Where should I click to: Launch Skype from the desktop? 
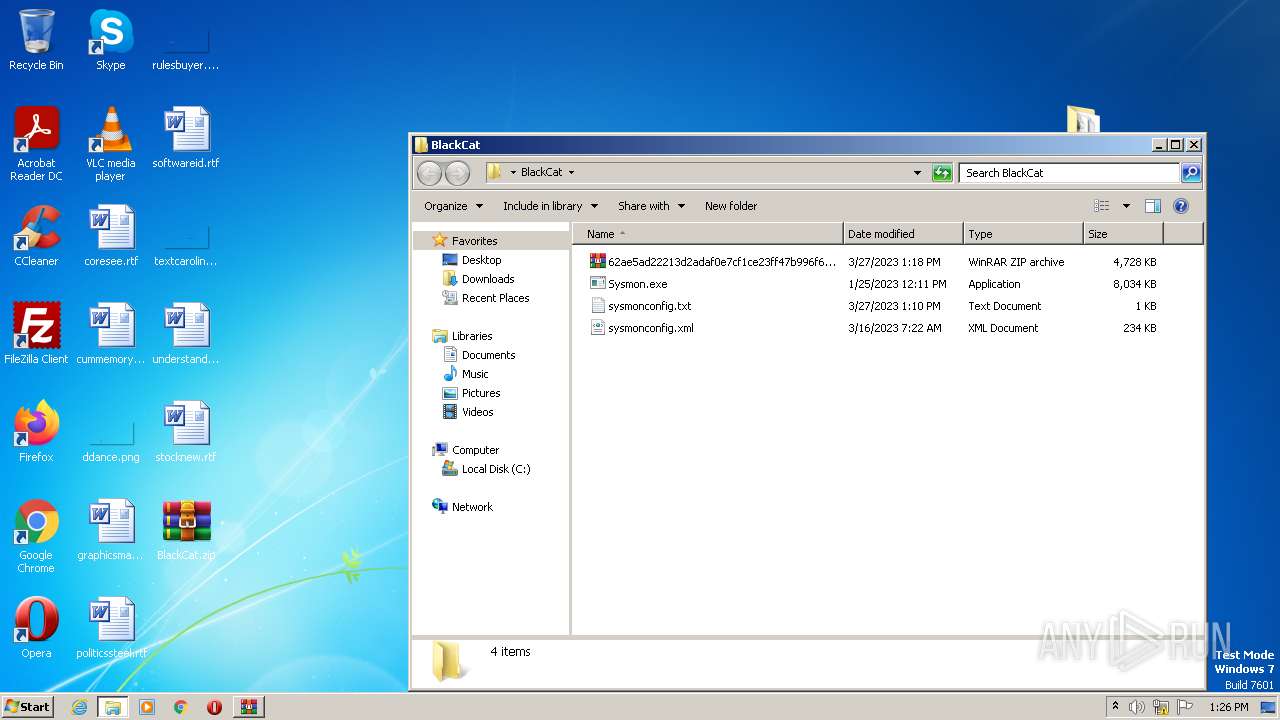110,40
